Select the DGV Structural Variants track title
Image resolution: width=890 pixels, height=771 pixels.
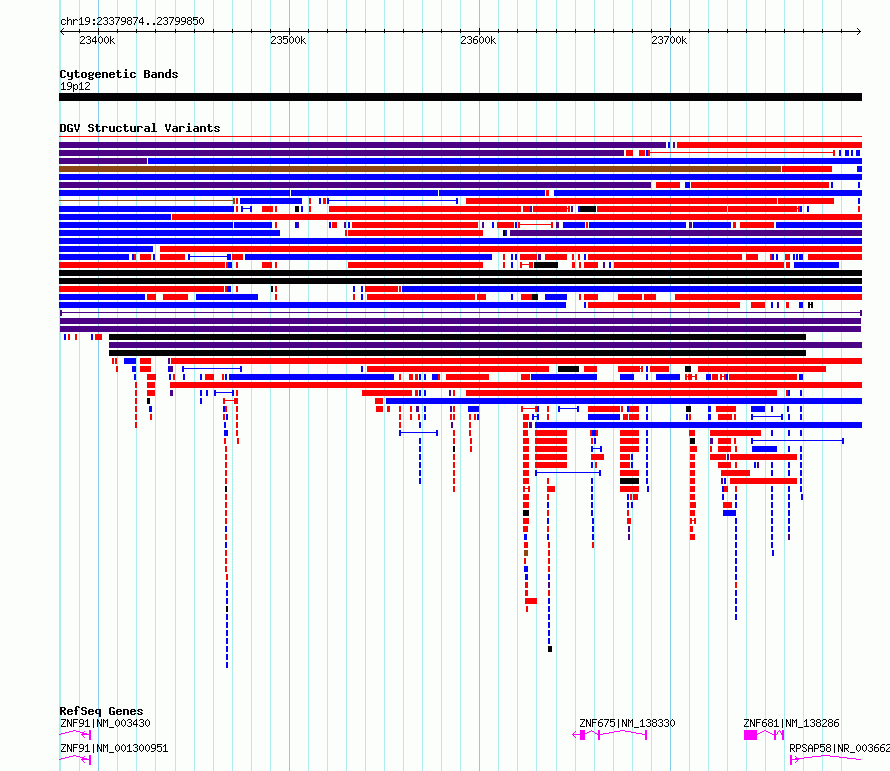click(x=139, y=128)
